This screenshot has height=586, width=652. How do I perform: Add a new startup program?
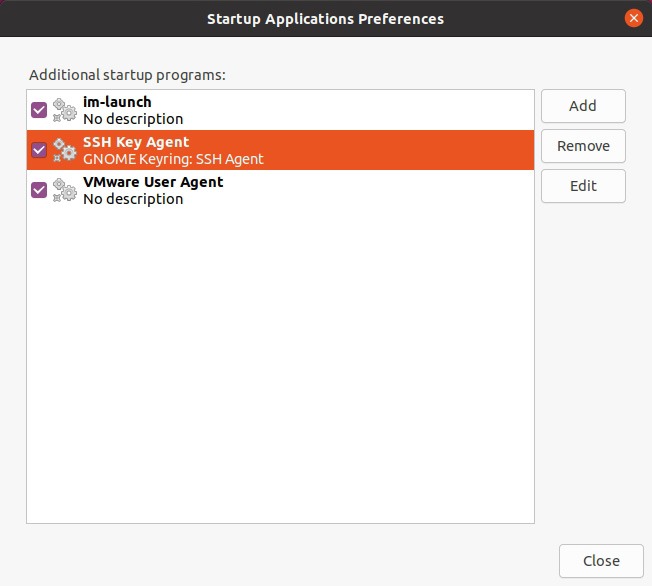[x=583, y=106]
